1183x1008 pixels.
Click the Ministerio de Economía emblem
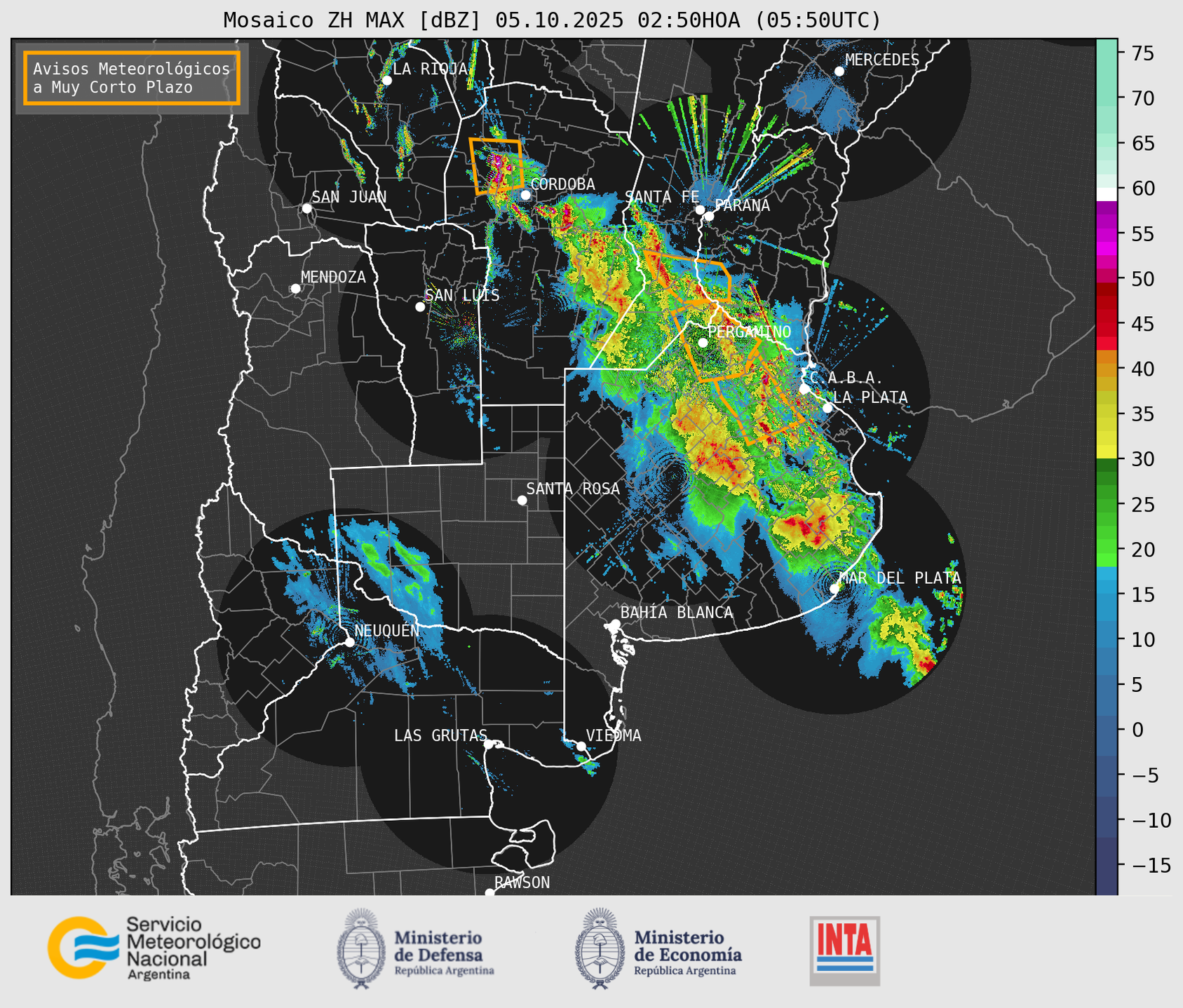pos(600,948)
